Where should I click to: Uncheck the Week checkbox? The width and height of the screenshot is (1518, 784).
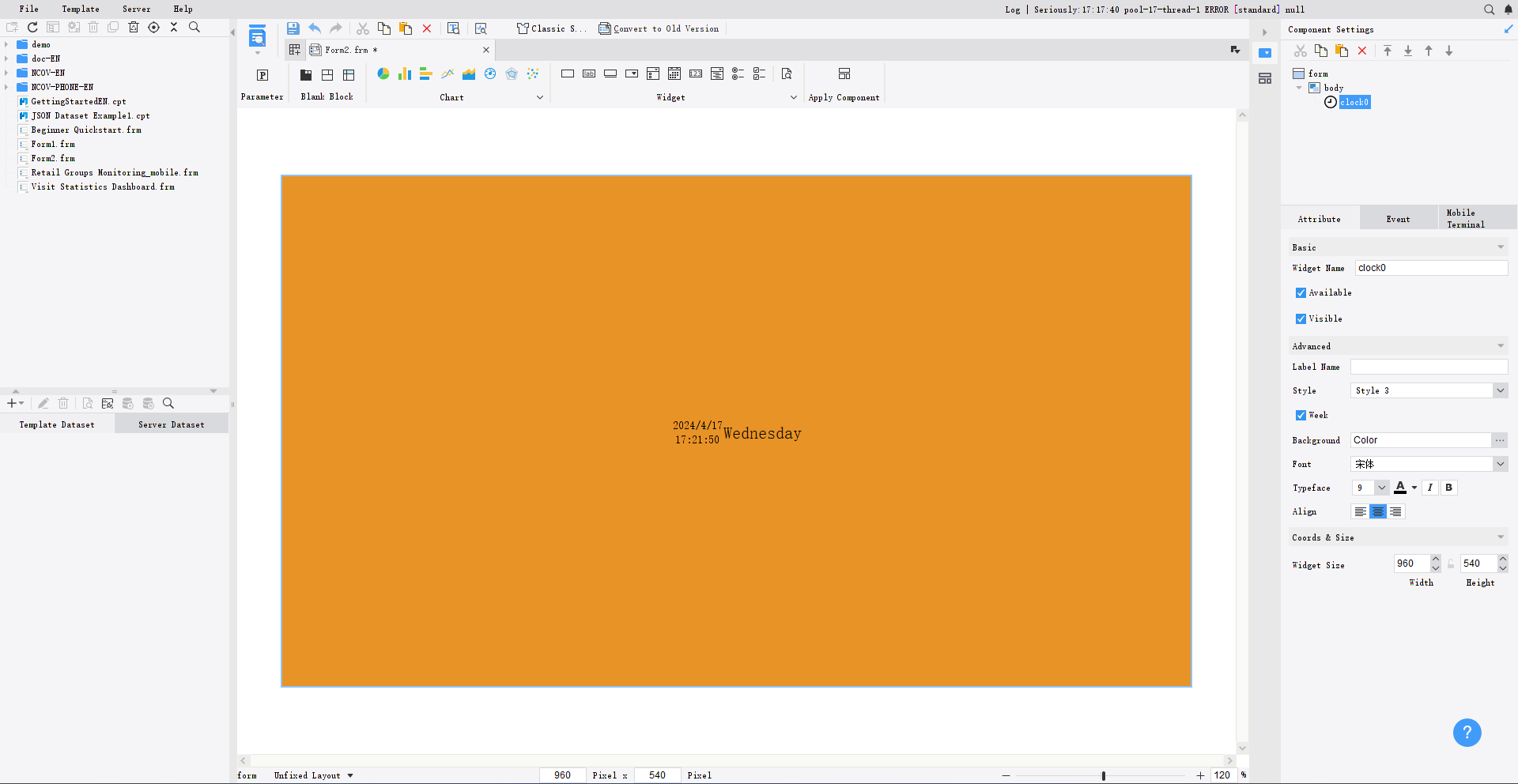pos(1301,415)
